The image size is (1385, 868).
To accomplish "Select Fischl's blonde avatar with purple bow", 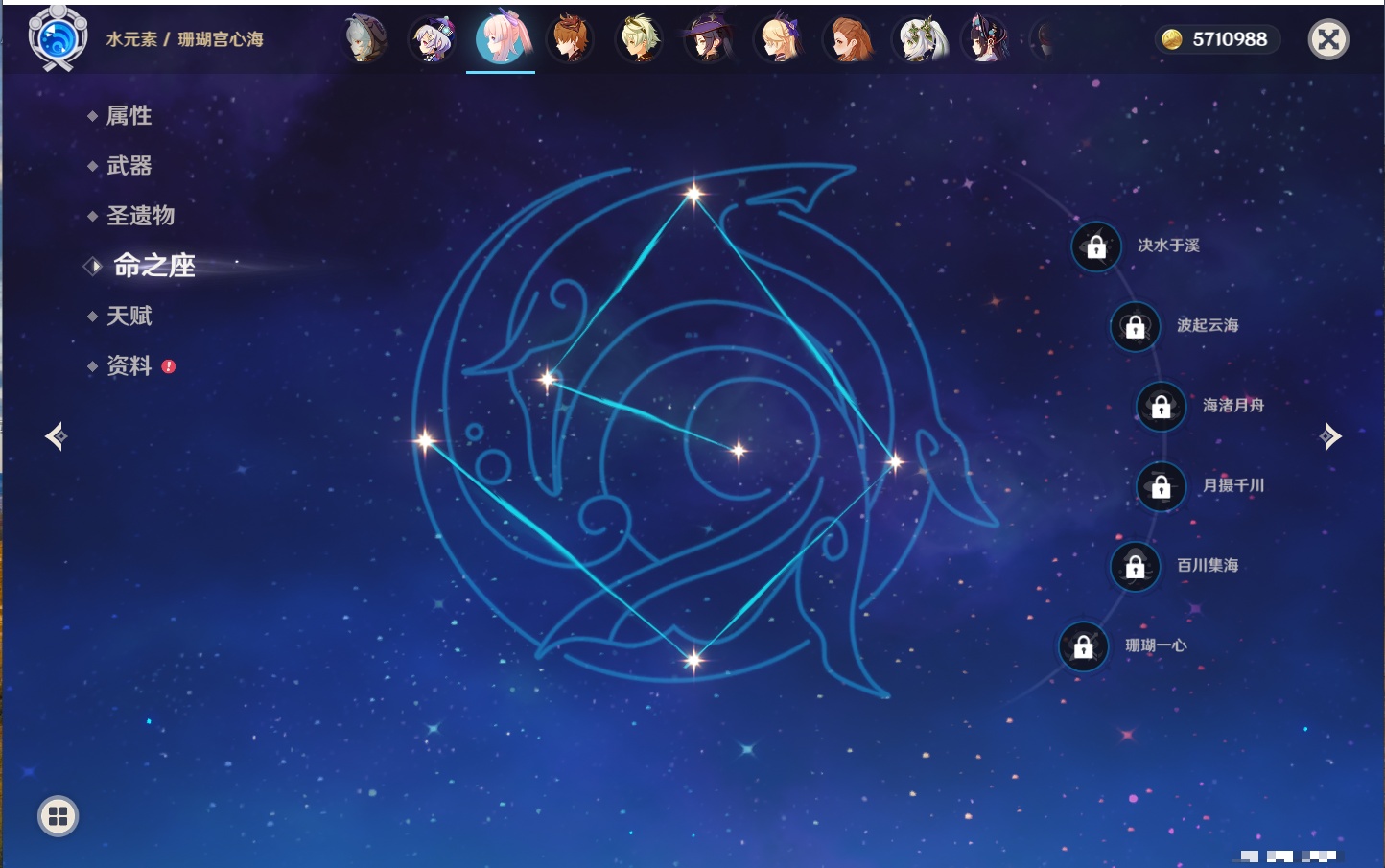I will 779,39.
